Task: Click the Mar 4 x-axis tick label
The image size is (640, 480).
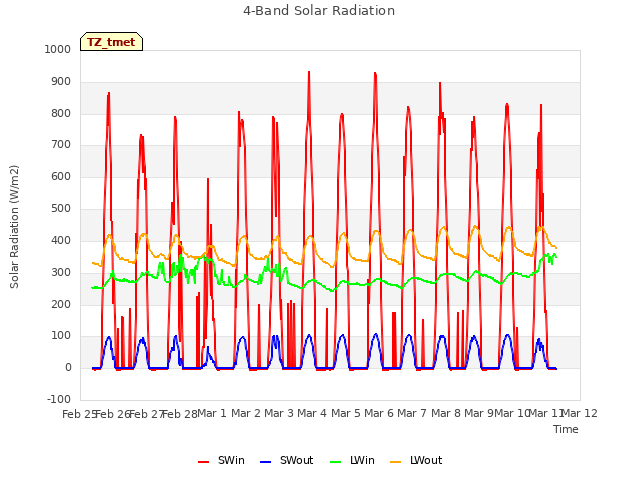Action: point(312,414)
